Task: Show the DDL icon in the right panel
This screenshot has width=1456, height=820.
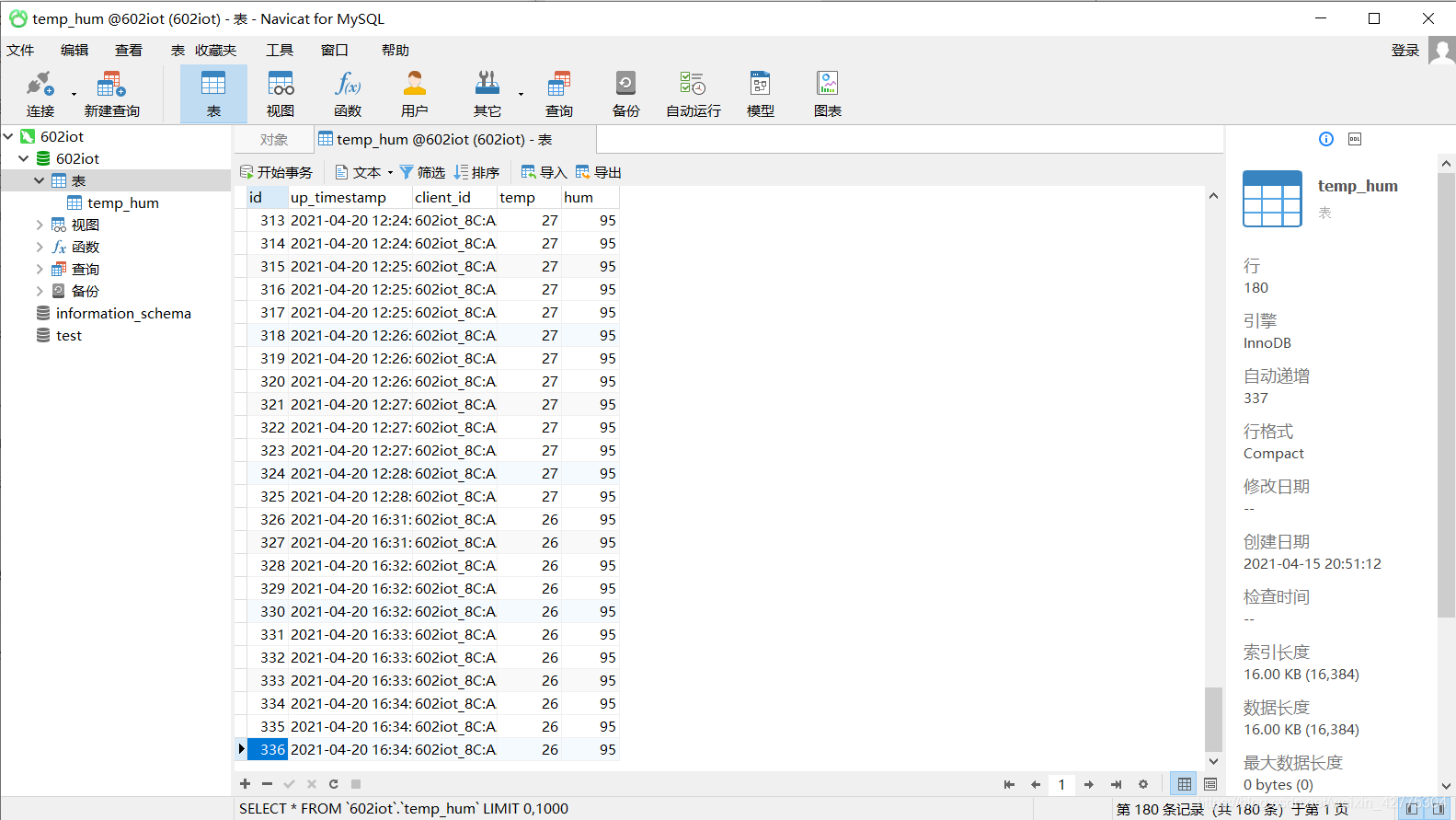Action: (x=1354, y=139)
